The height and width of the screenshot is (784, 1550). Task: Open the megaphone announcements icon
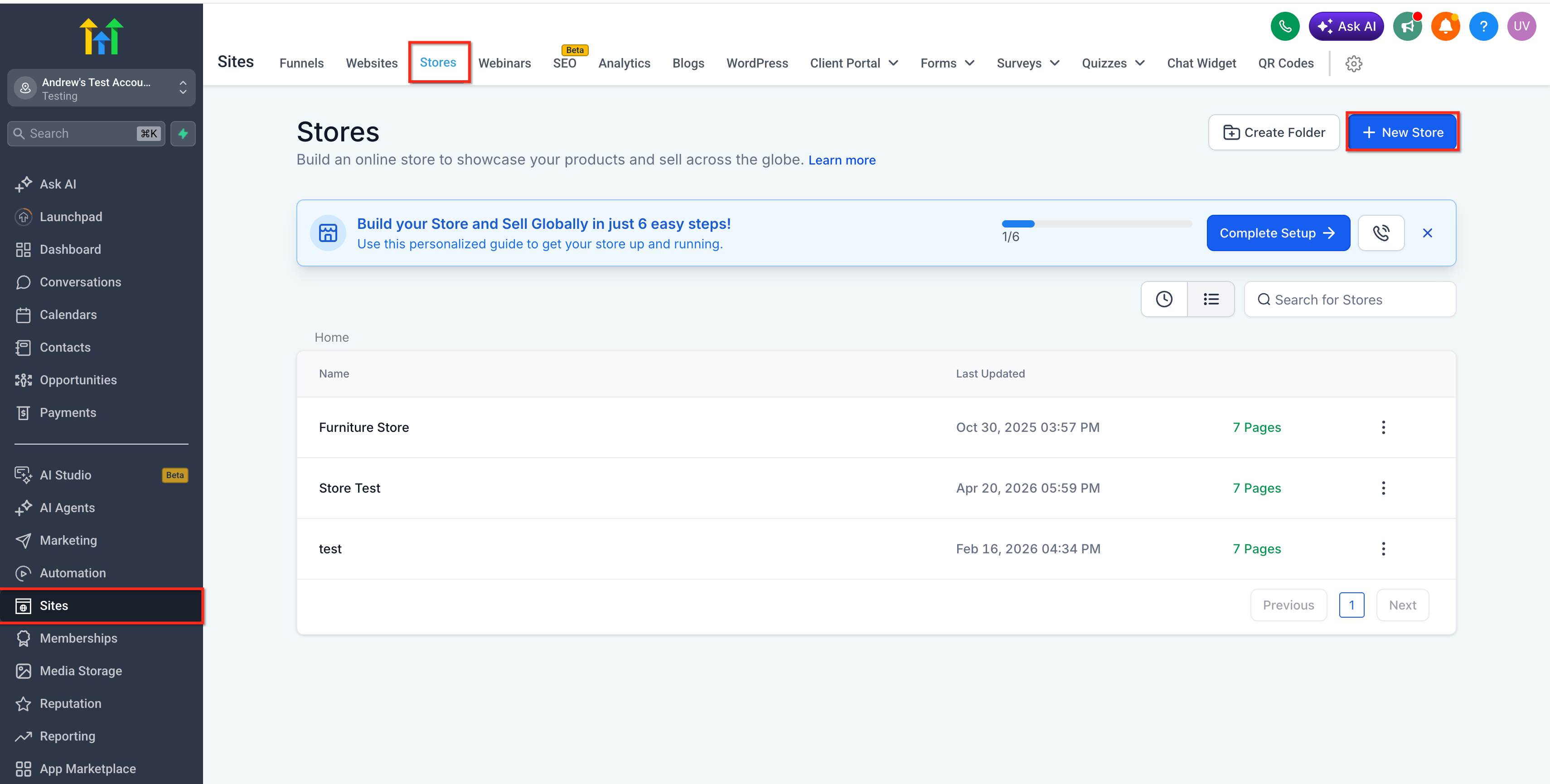[1407, 26]
